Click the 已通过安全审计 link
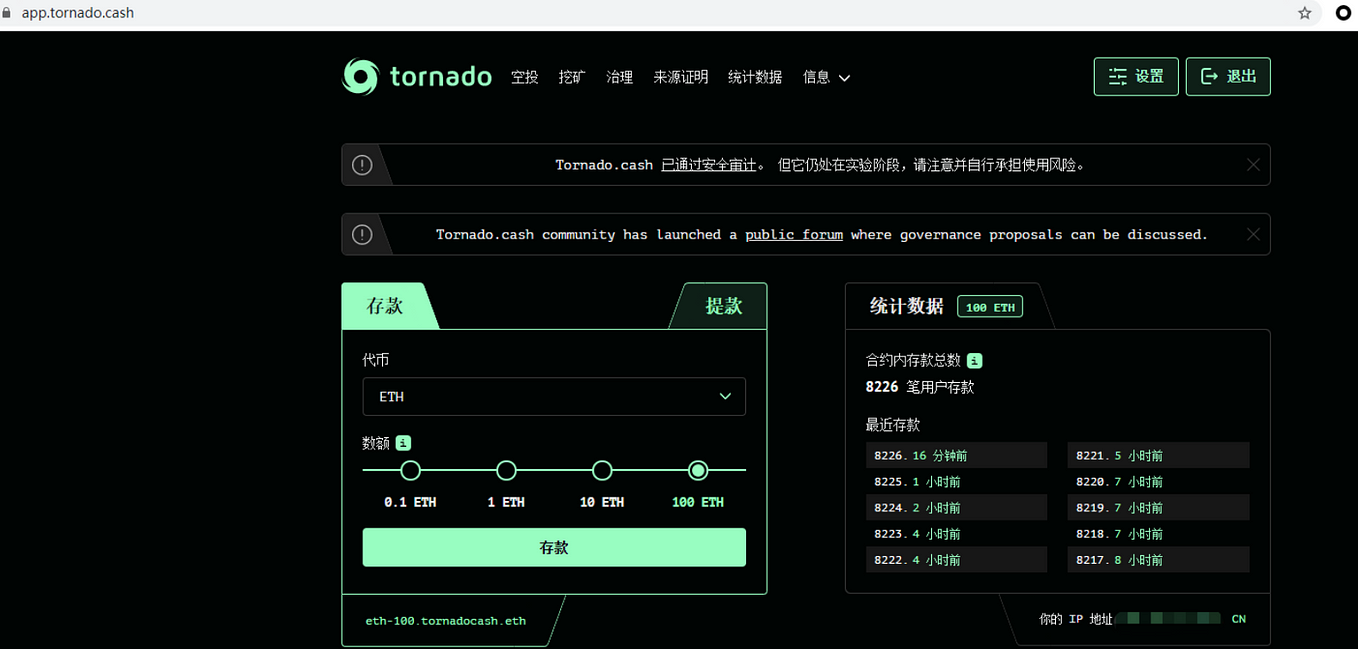Viewport: 1358px width, 649px height. tap(708, 165)
